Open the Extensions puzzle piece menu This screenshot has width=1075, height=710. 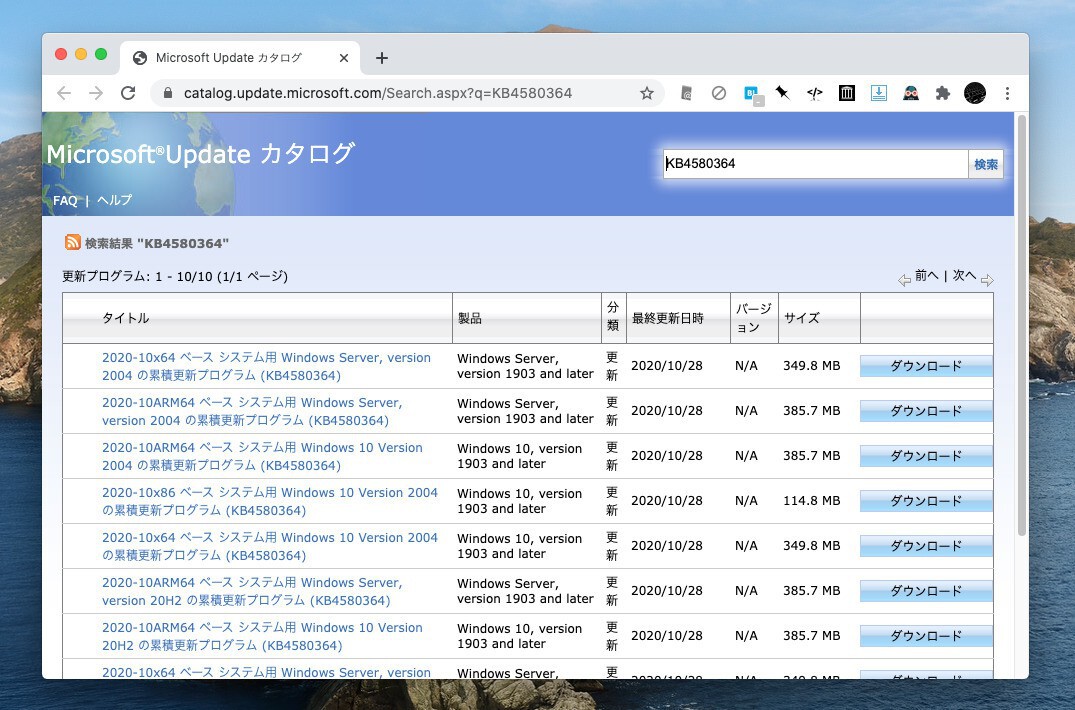pyautogui.click(x=942, y=93)
